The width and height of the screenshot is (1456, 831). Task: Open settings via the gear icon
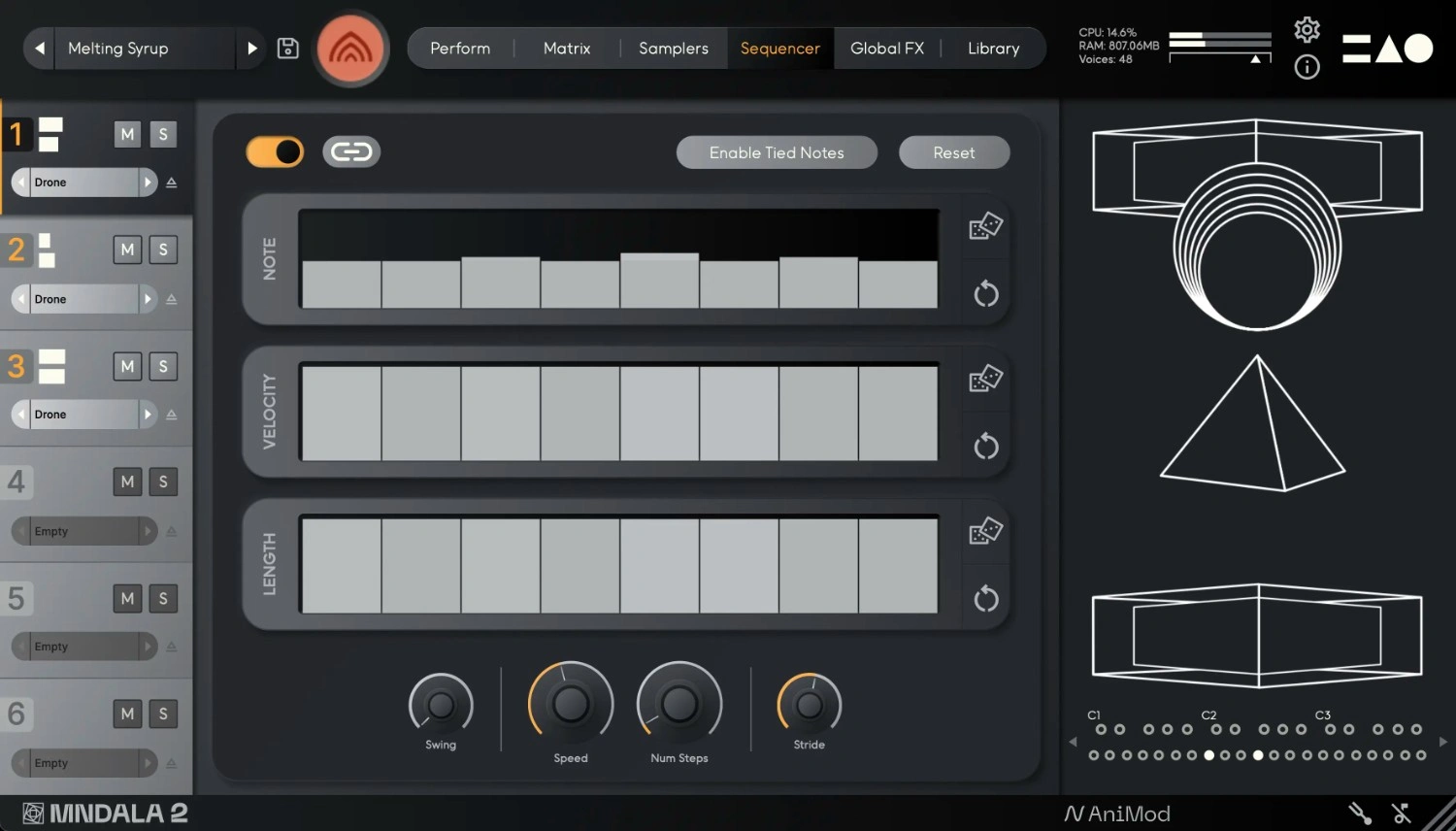click(1307, 29)
